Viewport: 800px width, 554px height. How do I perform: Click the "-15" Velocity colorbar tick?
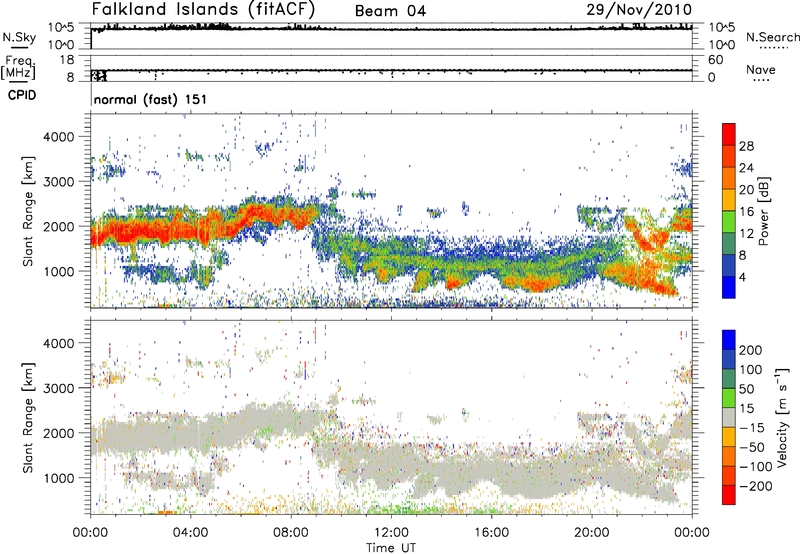pos(752,428)
